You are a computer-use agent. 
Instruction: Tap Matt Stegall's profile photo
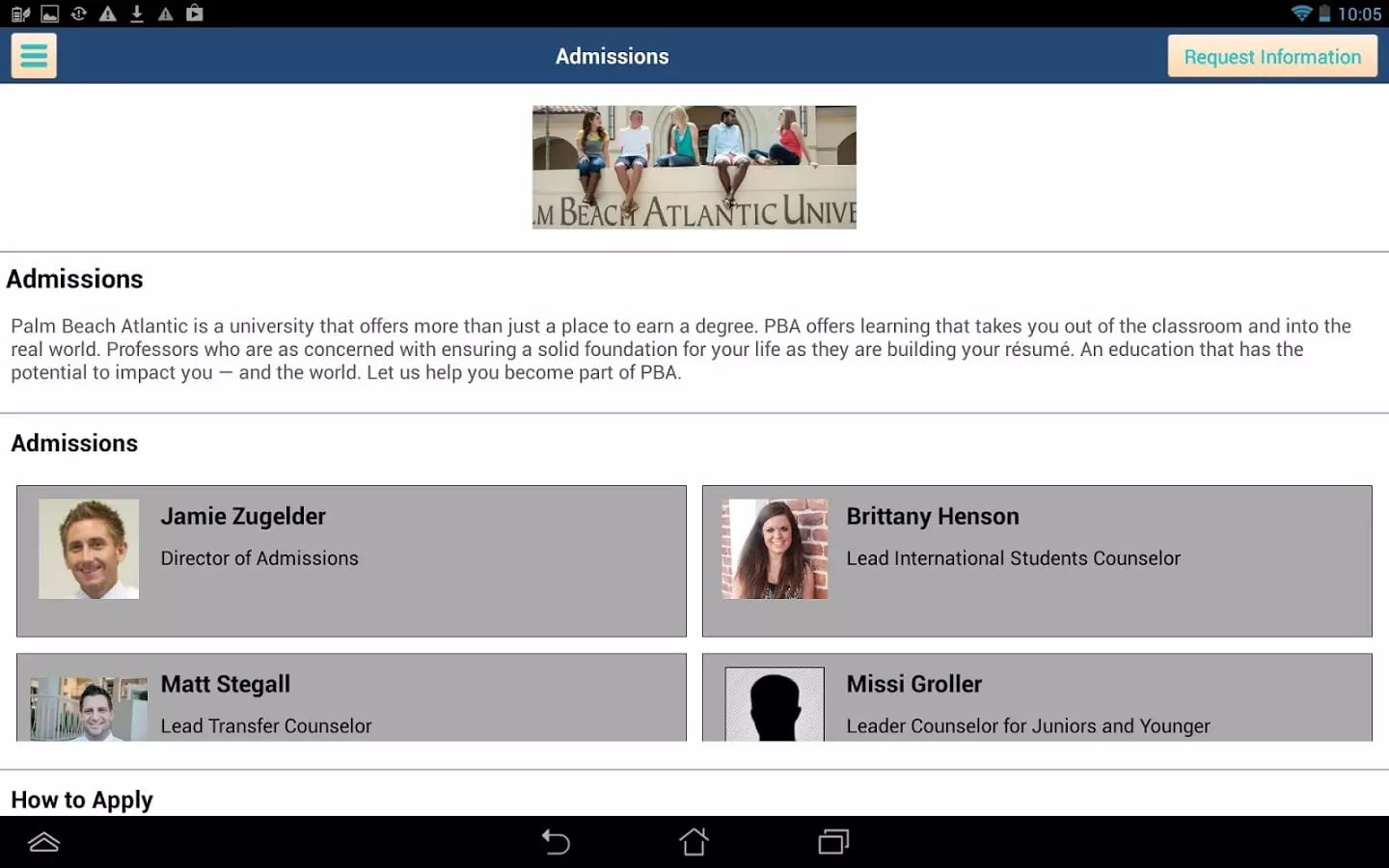point(89,709)
